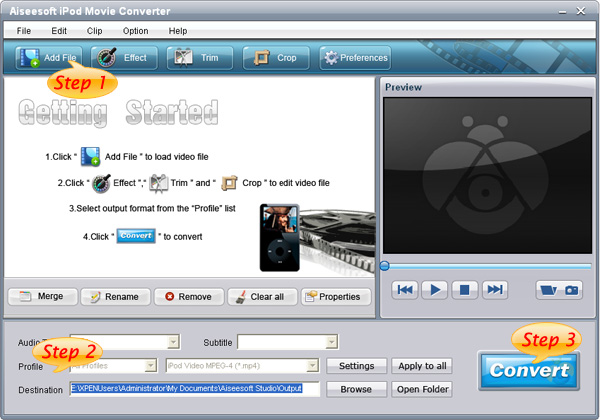Skip forward with the next control
This screenshot has height=420, width=600.
pos(495,290)
